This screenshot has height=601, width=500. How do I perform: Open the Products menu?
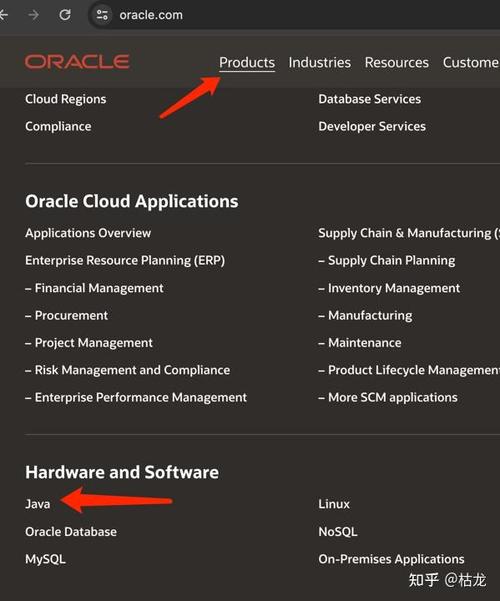click(247, 62)
